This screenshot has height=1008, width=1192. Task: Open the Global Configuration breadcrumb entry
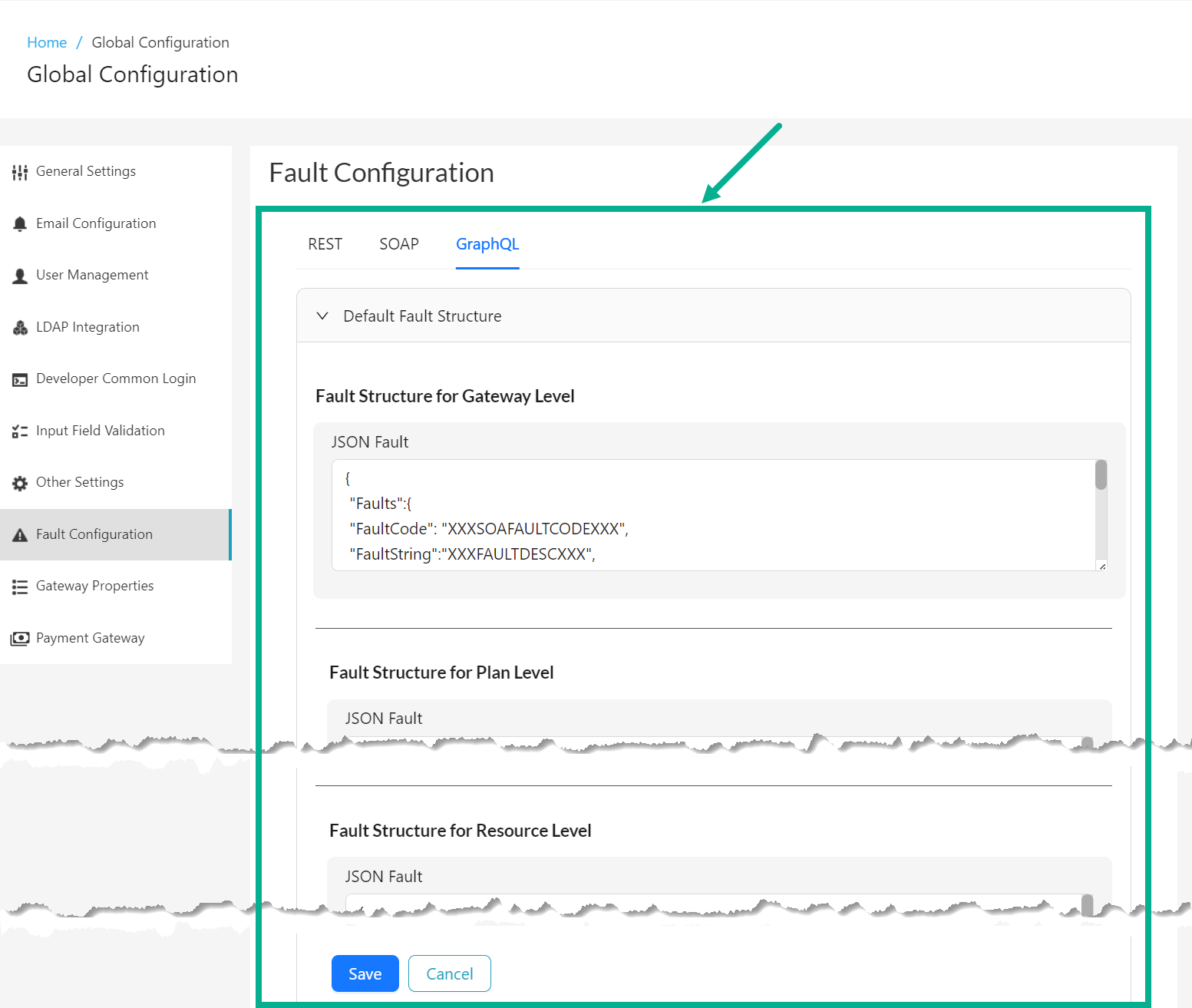160,42
